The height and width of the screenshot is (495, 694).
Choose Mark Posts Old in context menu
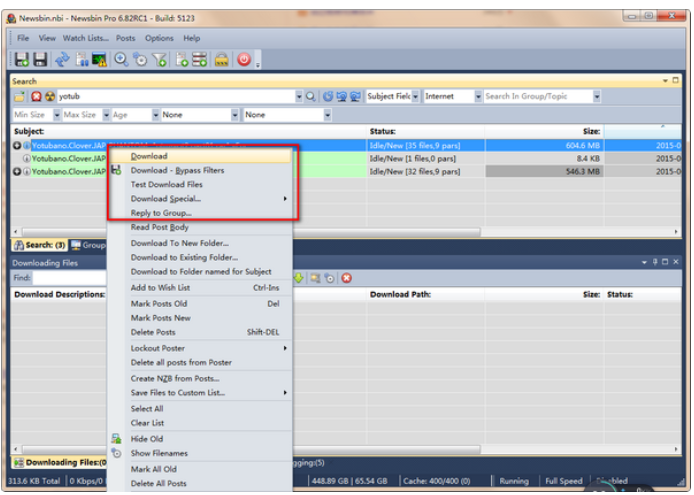200,304
